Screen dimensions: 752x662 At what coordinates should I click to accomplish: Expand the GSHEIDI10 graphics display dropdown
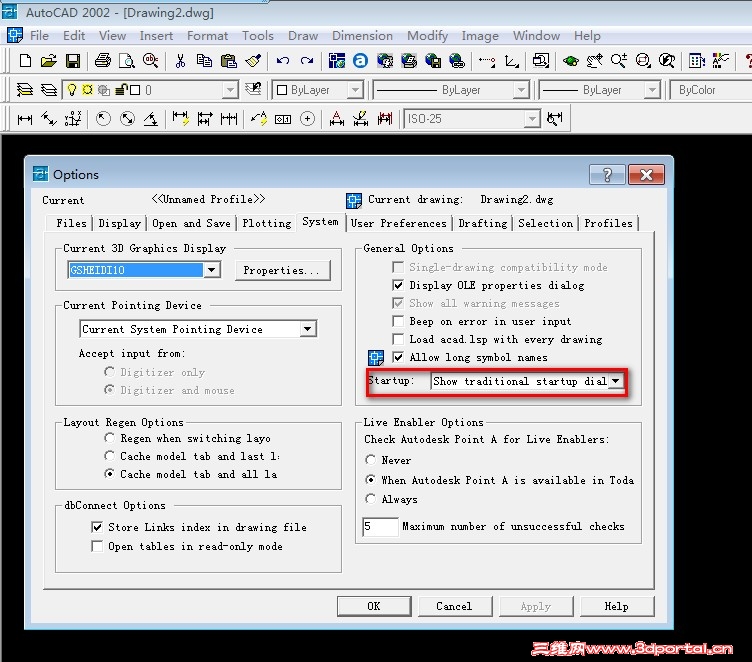212,270
